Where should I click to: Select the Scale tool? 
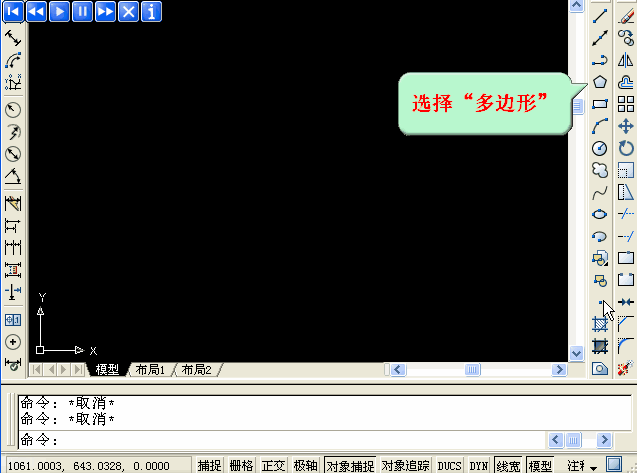[626, 170]
